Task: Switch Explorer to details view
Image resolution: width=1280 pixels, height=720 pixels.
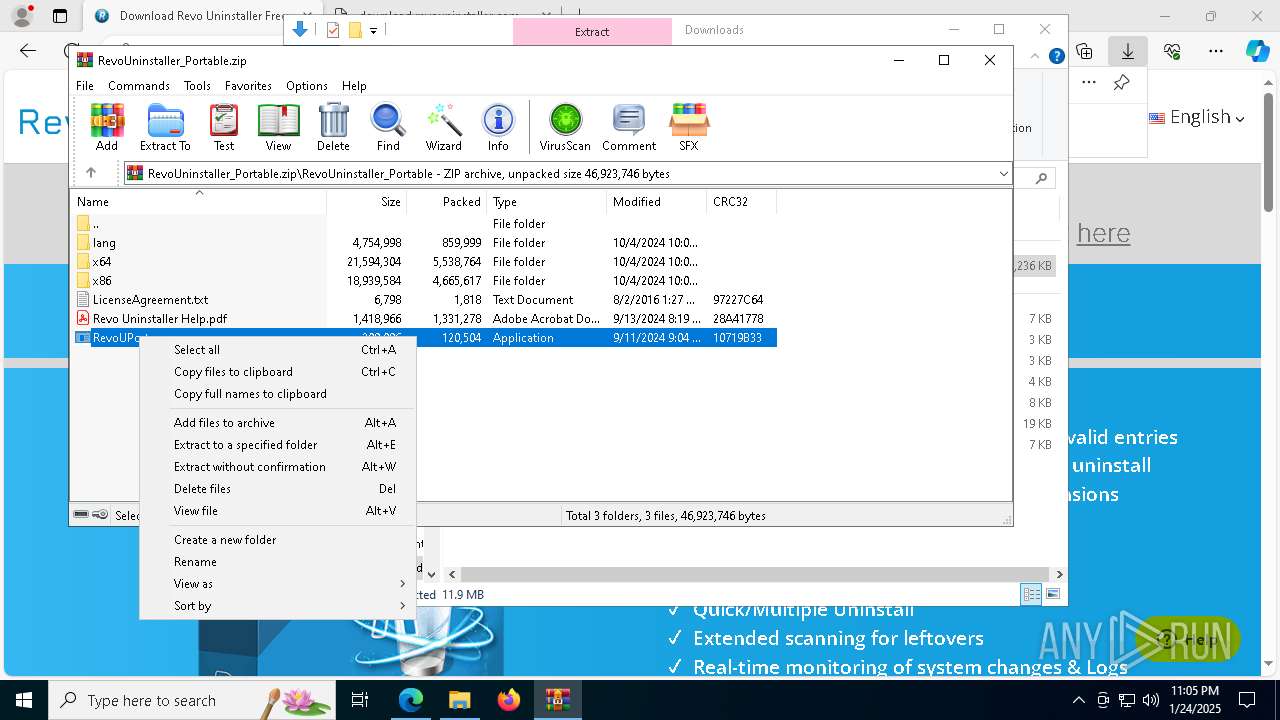Action: point(1031,594)
